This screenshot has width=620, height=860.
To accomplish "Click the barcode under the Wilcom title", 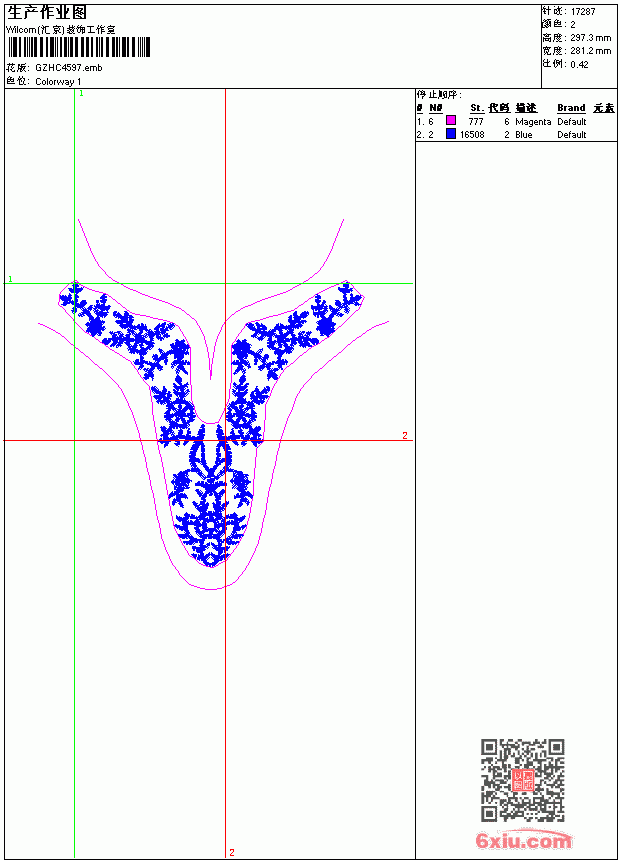I will click(x=78, y=47).
